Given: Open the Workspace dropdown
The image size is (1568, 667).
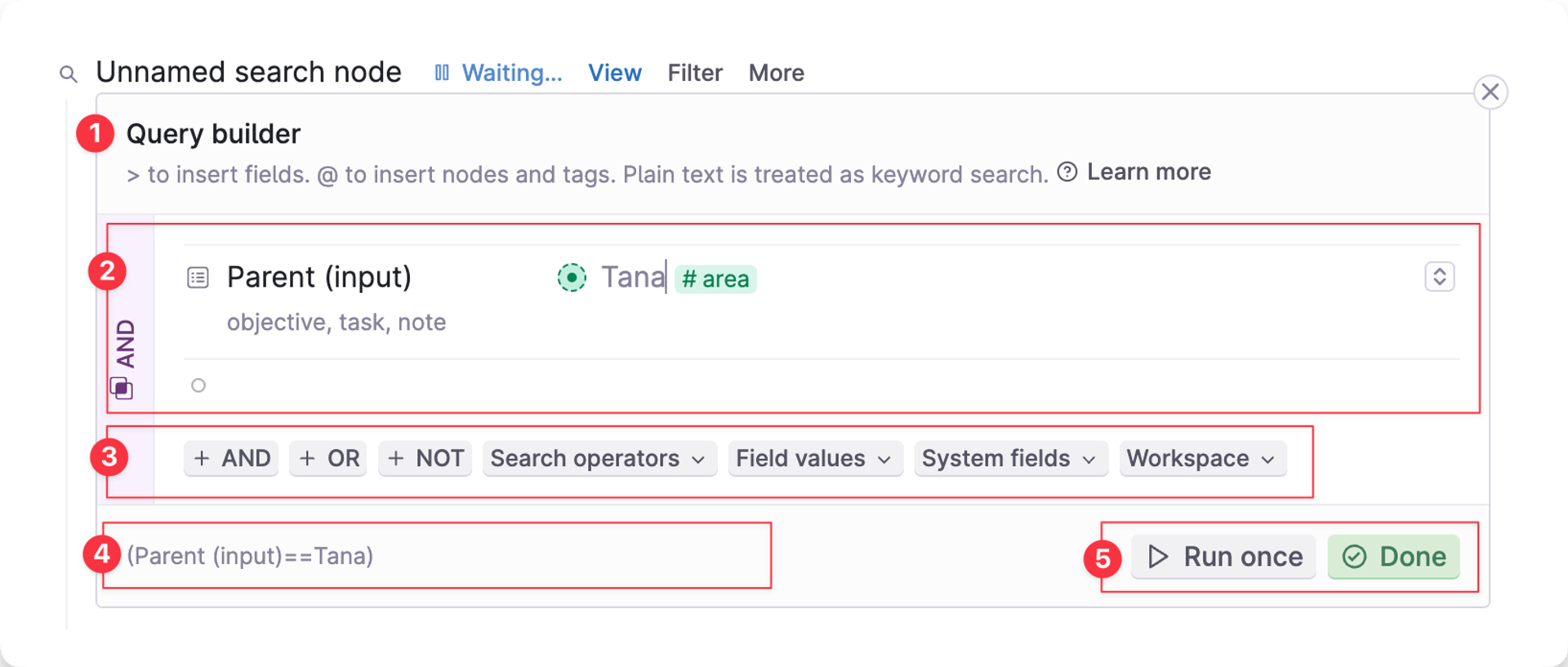Looking at the screenshot, I should [1201, 459].
